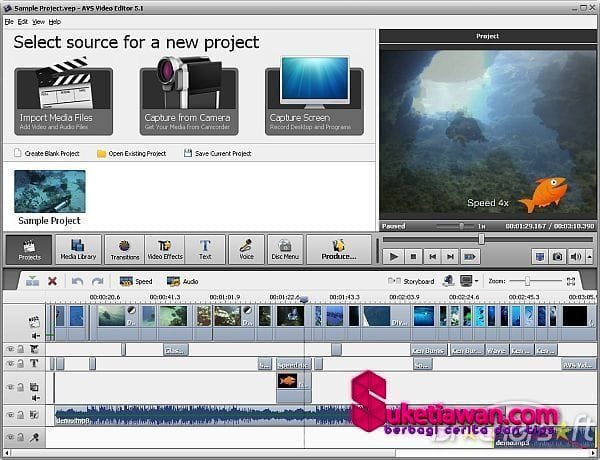Open the Transitions panel
The image size is (600, 460).
point(124,249)
